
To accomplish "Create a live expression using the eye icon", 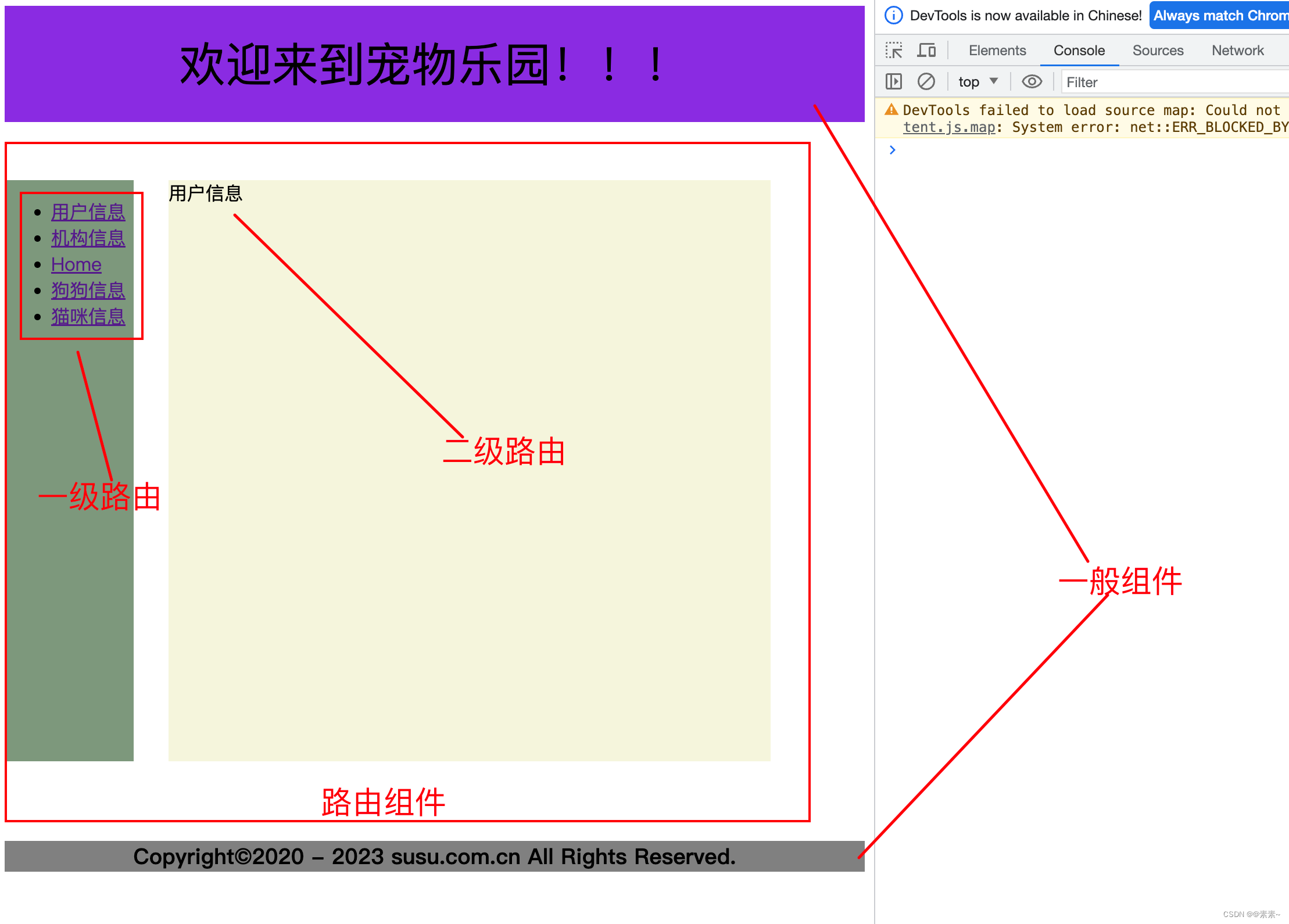I will 1032,81.
